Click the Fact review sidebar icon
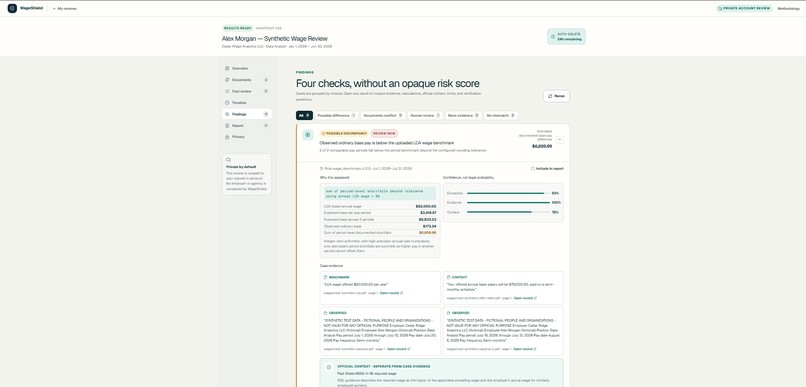This screenshot has height=387, width=806. 227,91
